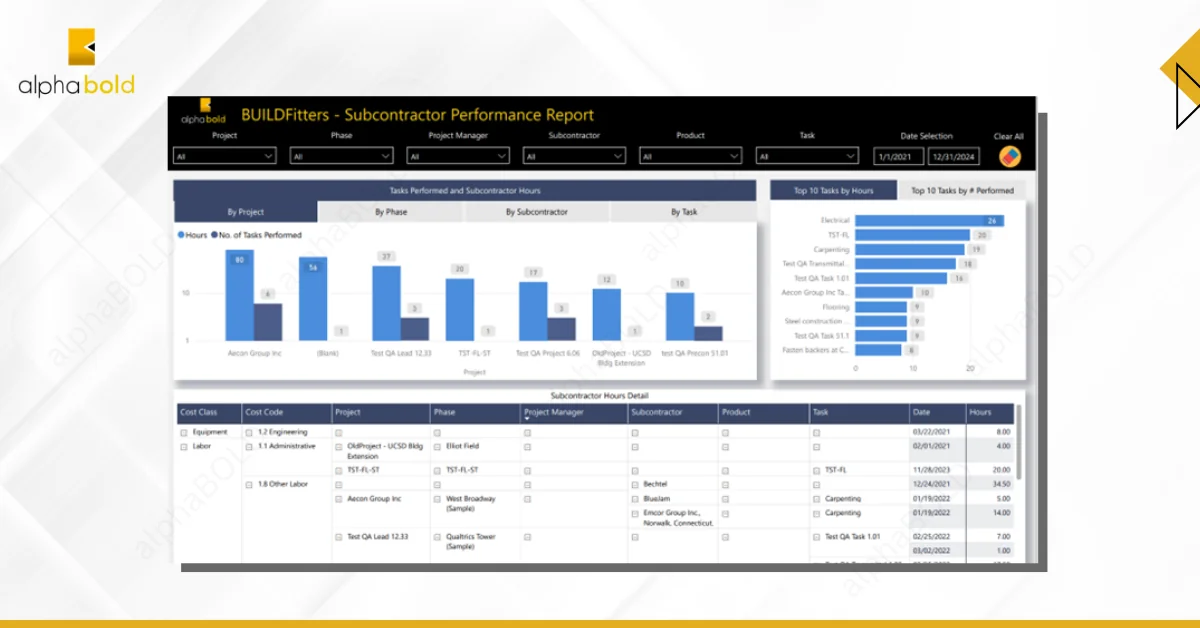This screenshot has width=1200, height=628.
Task: Expand the Equipment cost class row
Action: (x=184, y=433)
